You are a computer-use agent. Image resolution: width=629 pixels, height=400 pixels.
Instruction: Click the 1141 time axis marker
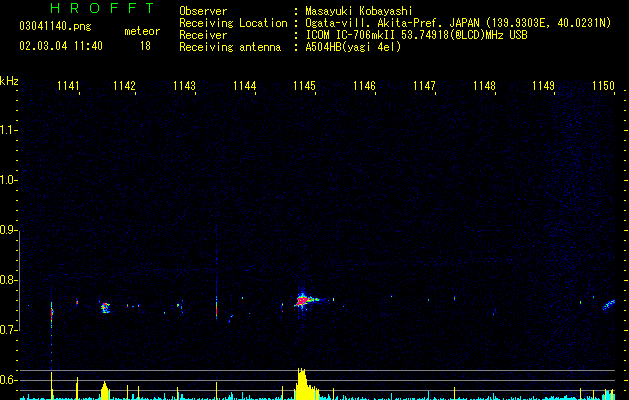tap(68, 86)
